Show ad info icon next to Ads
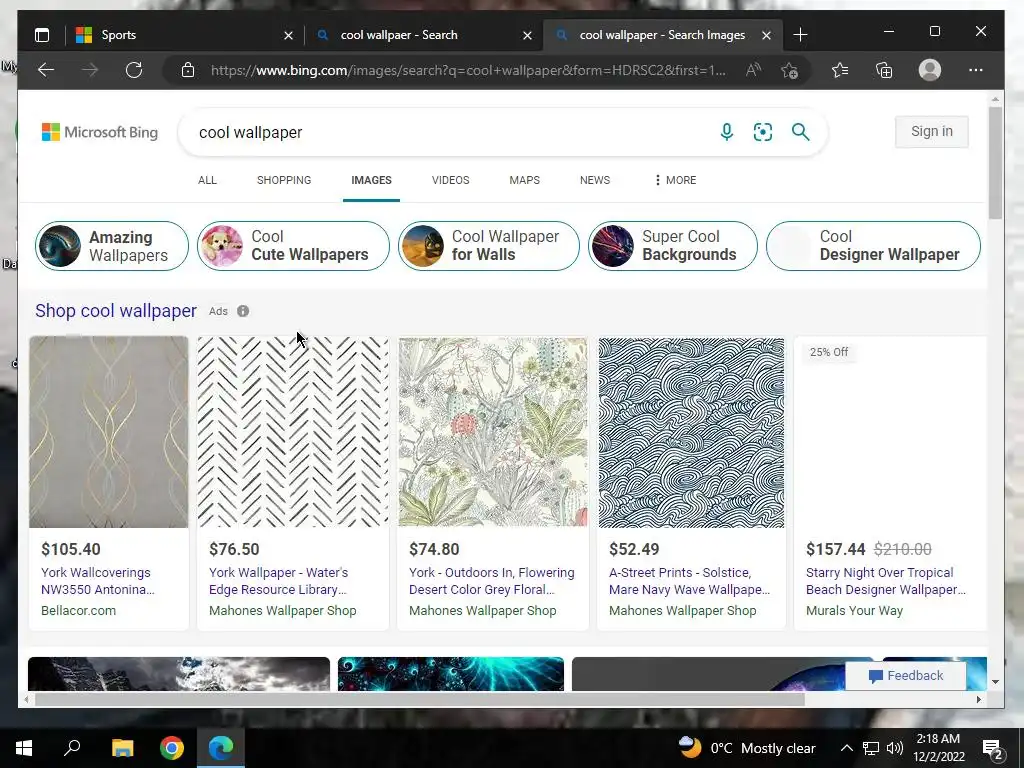1024x768 pixels. click(243, 311)
